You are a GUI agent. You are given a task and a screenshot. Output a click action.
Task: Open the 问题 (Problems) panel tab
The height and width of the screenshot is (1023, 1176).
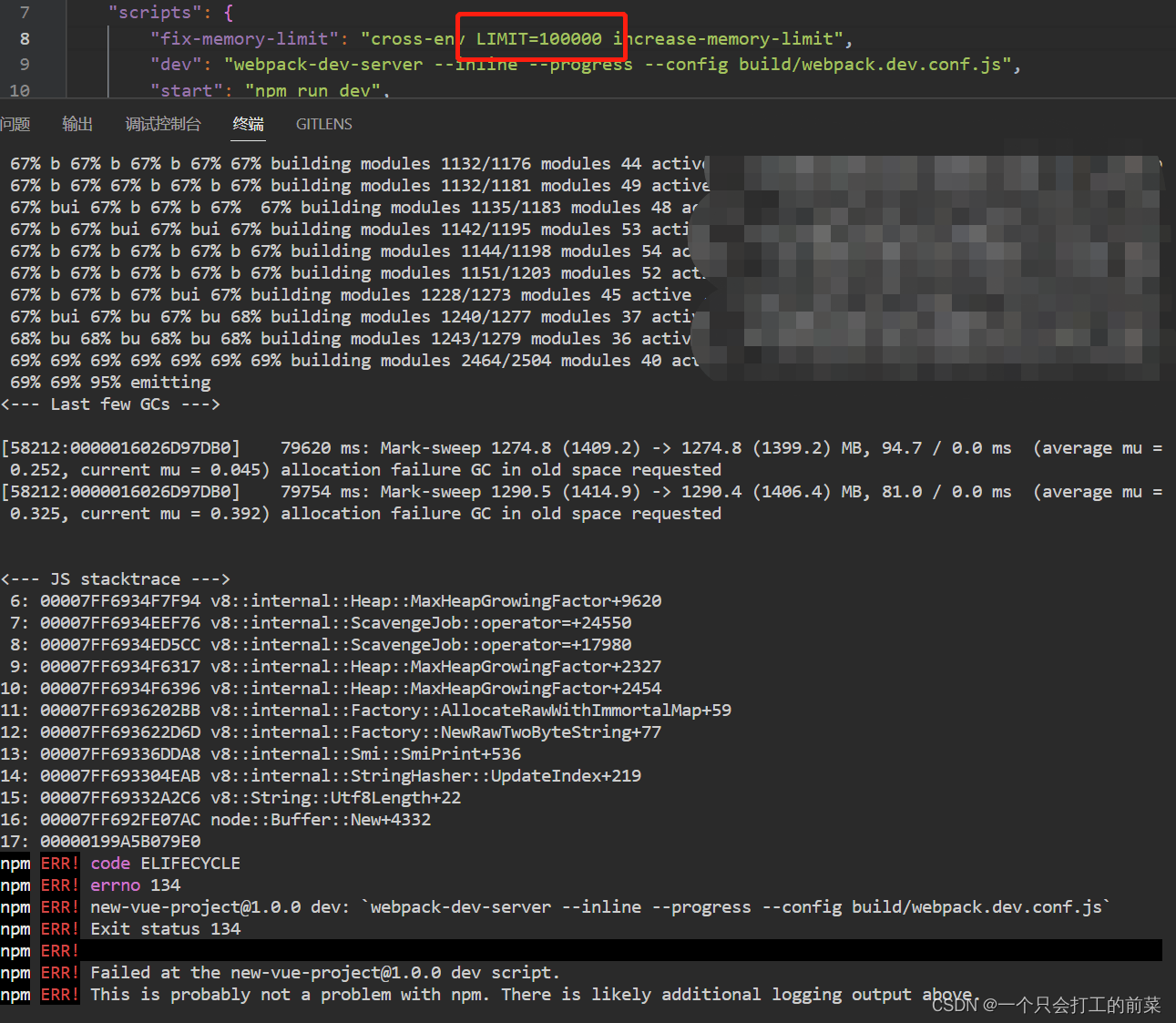tap(15, 124)
